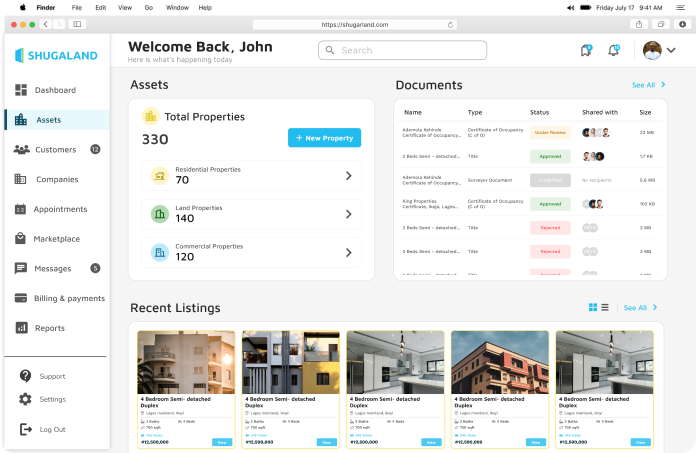Click the Settings gear icon
The image size is (696, 453).
coord(25,399)
